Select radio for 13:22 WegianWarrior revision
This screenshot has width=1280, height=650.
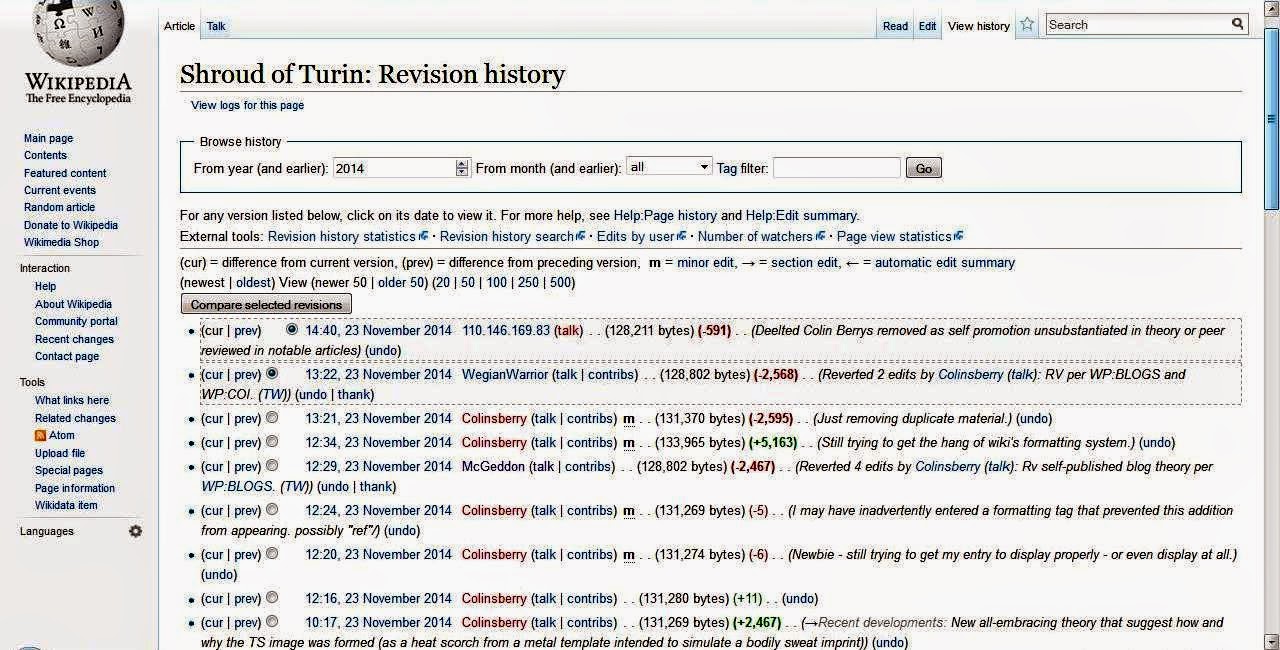coord(272,373)
